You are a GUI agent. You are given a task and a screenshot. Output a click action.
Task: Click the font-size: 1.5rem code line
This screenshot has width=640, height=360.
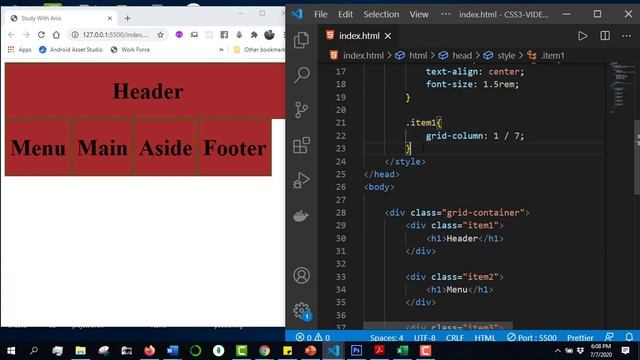point(472,84)
